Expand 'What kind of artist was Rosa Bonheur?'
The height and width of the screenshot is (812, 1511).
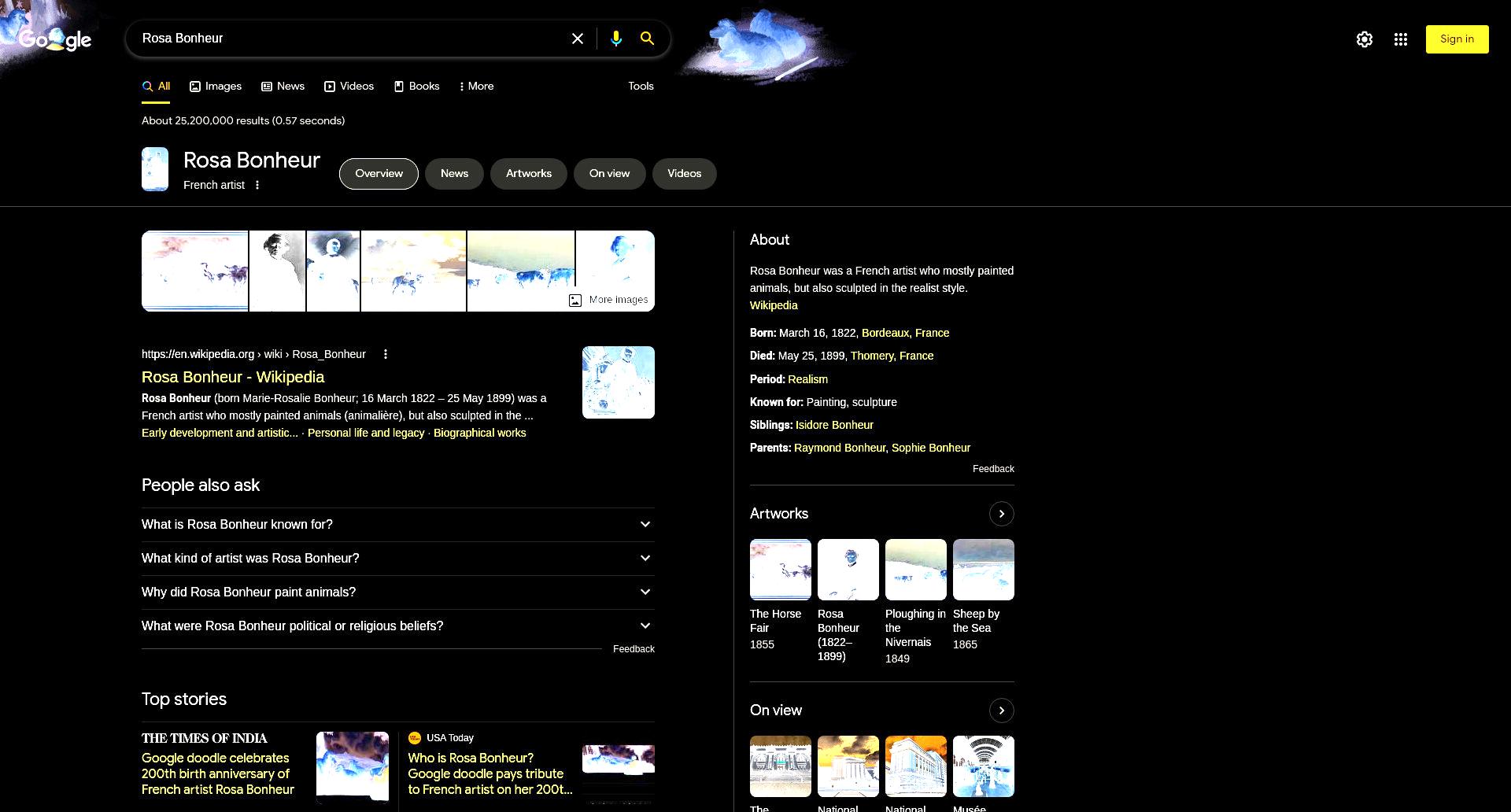[x=397, y=559]
